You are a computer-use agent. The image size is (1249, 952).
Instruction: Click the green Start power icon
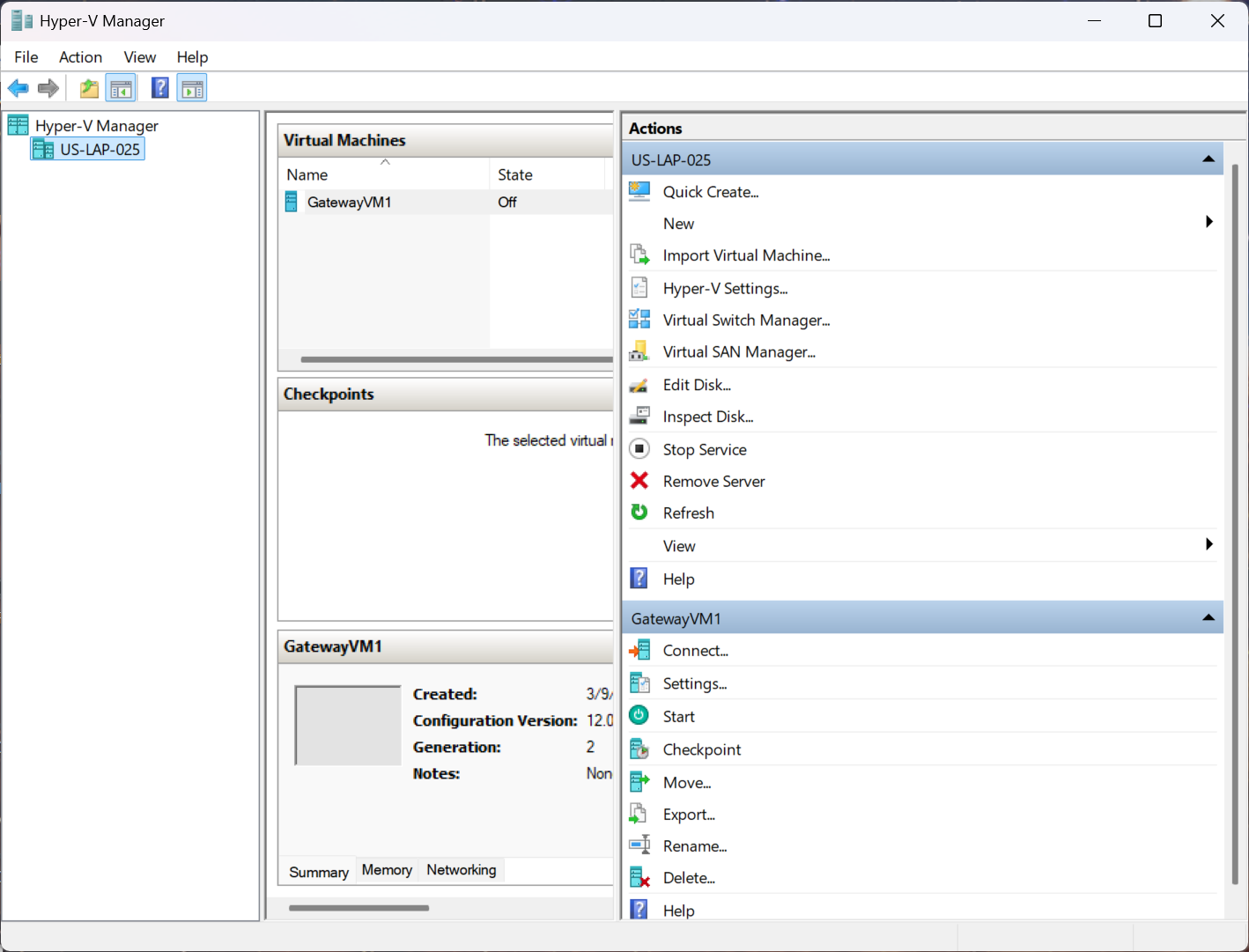639,716
